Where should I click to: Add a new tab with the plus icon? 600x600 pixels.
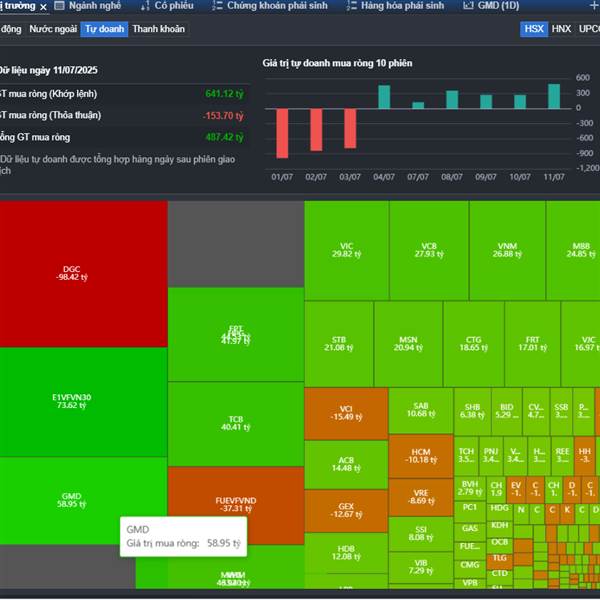[x=594, y=5]
